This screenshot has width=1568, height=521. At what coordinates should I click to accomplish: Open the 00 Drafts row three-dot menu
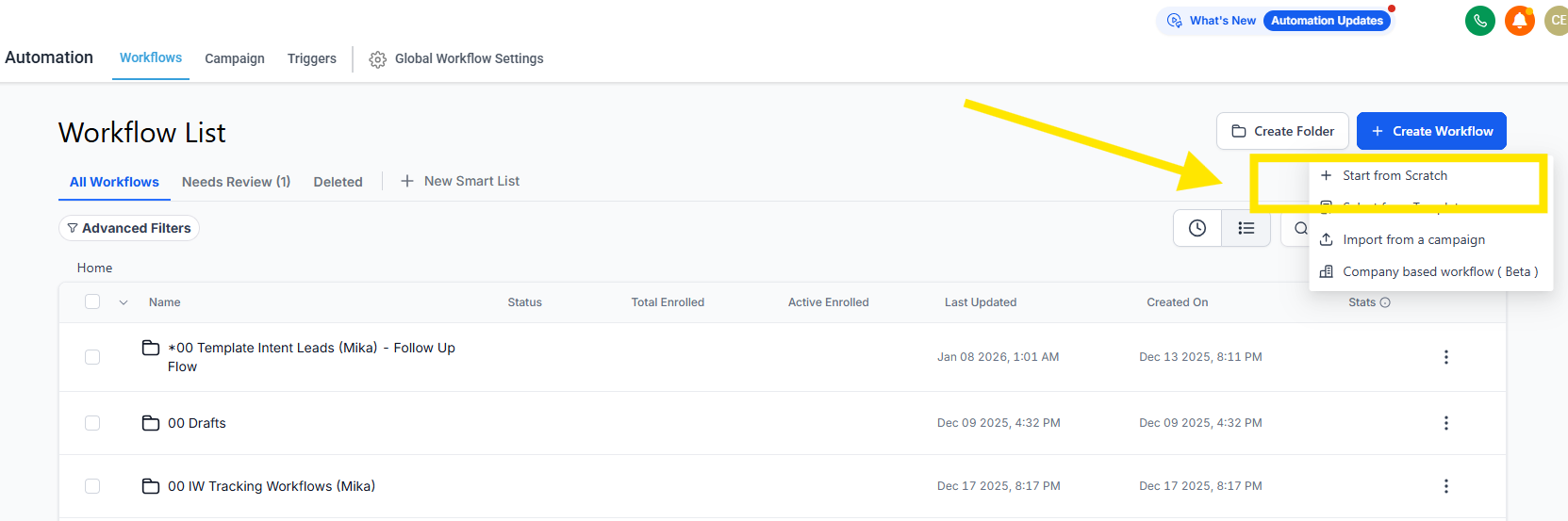[1445, 423]
